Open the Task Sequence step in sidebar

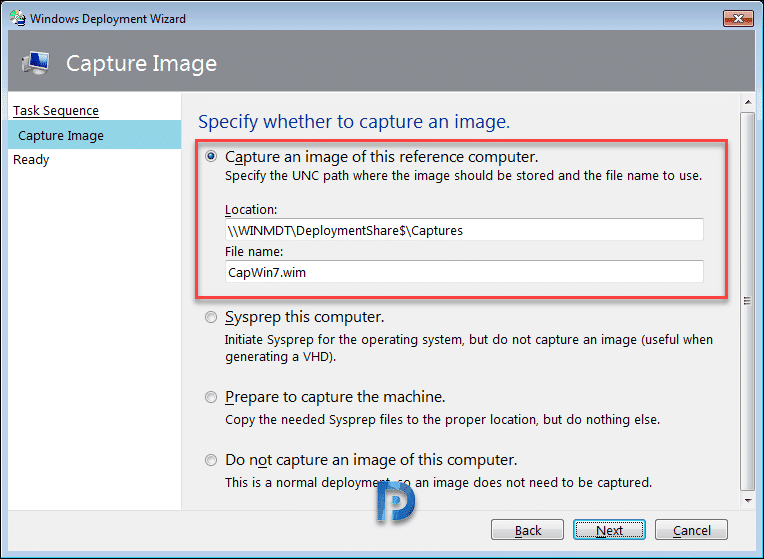[56, 111]
